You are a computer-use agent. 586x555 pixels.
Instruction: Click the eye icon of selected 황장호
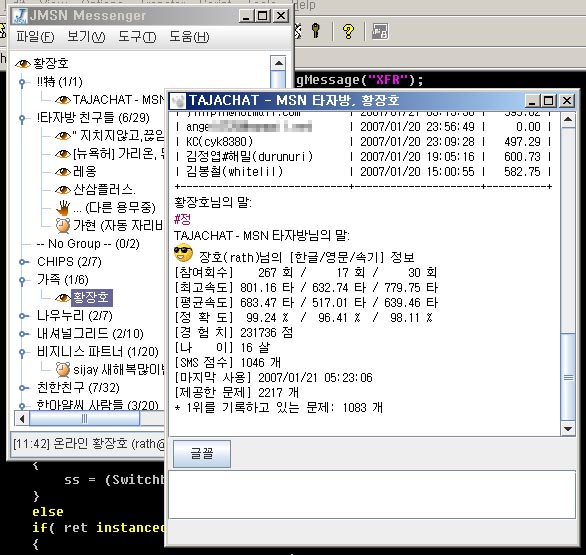click(63, 297)
